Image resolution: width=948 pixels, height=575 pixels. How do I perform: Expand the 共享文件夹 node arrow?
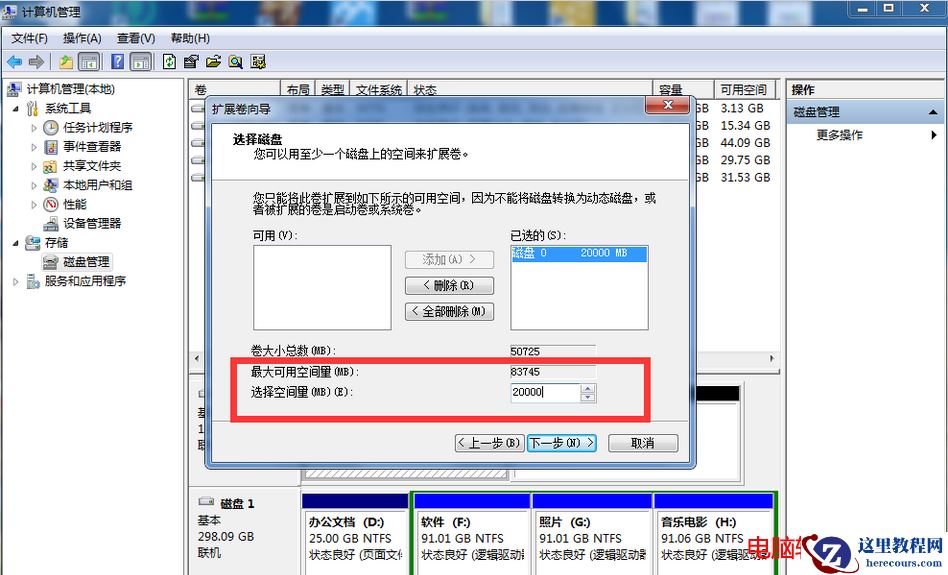click(x=34, y=166)
